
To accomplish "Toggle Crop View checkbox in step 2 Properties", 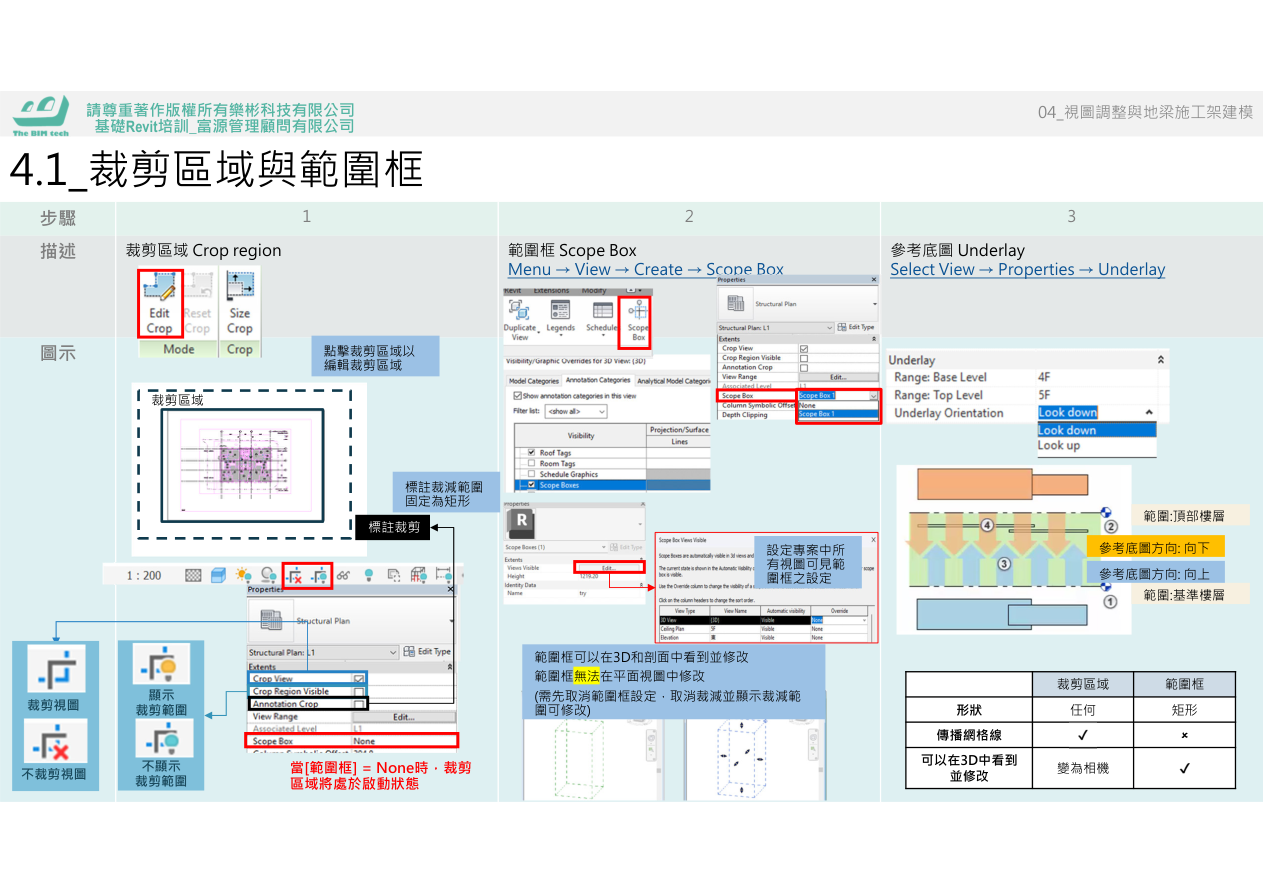I will coord(804,349).
